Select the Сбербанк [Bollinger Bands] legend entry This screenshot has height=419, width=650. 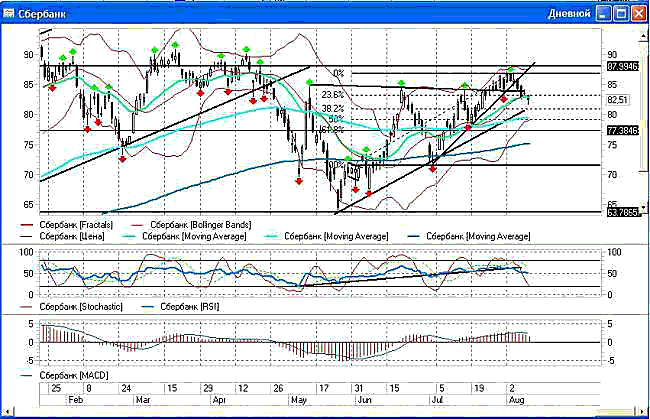coord(191,225)
